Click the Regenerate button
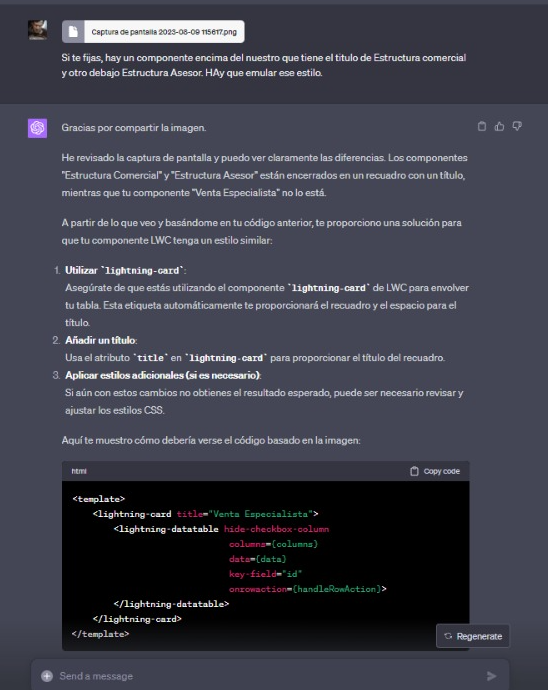 pos(473,636)
